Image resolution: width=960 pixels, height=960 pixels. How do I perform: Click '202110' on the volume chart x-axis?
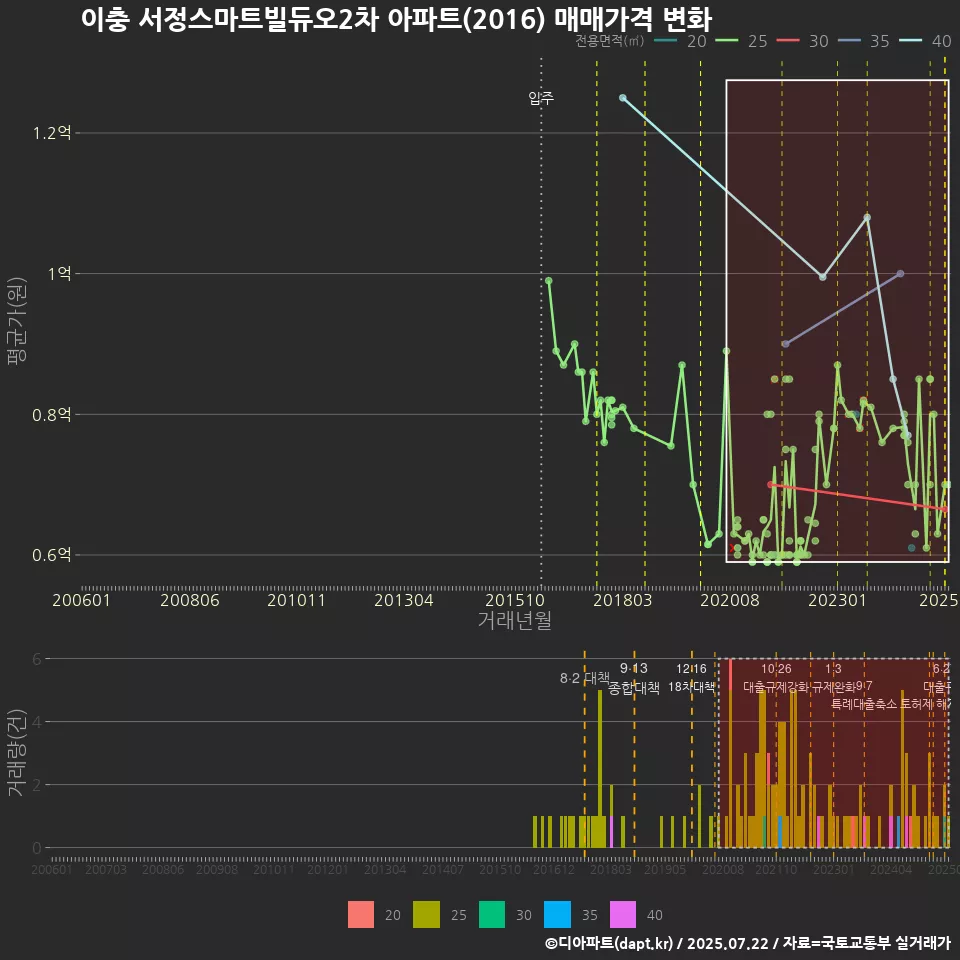pyautogui.click(x=776, y=869)
